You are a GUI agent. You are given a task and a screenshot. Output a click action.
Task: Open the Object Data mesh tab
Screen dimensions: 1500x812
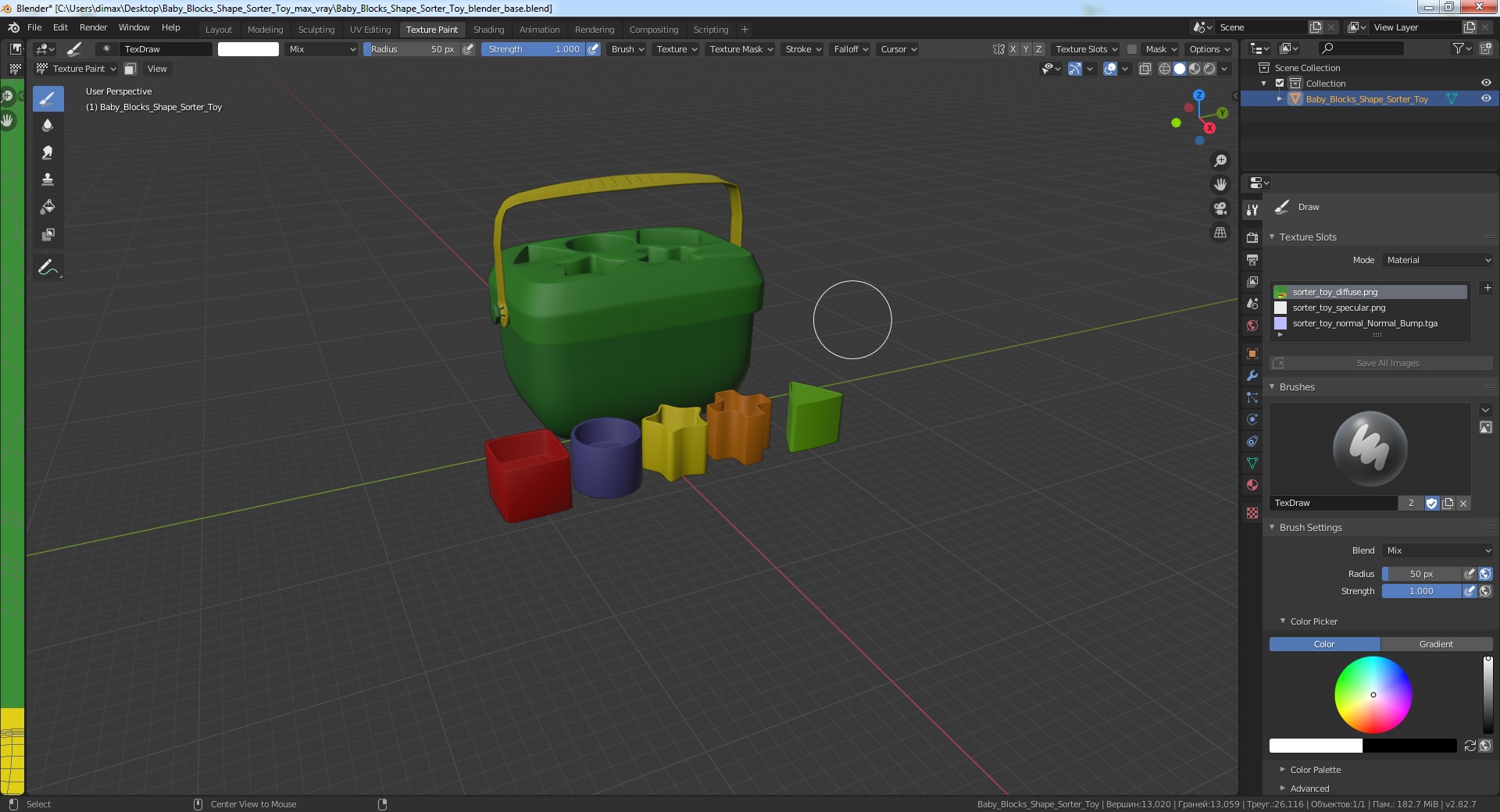[x=1252, y=463]
